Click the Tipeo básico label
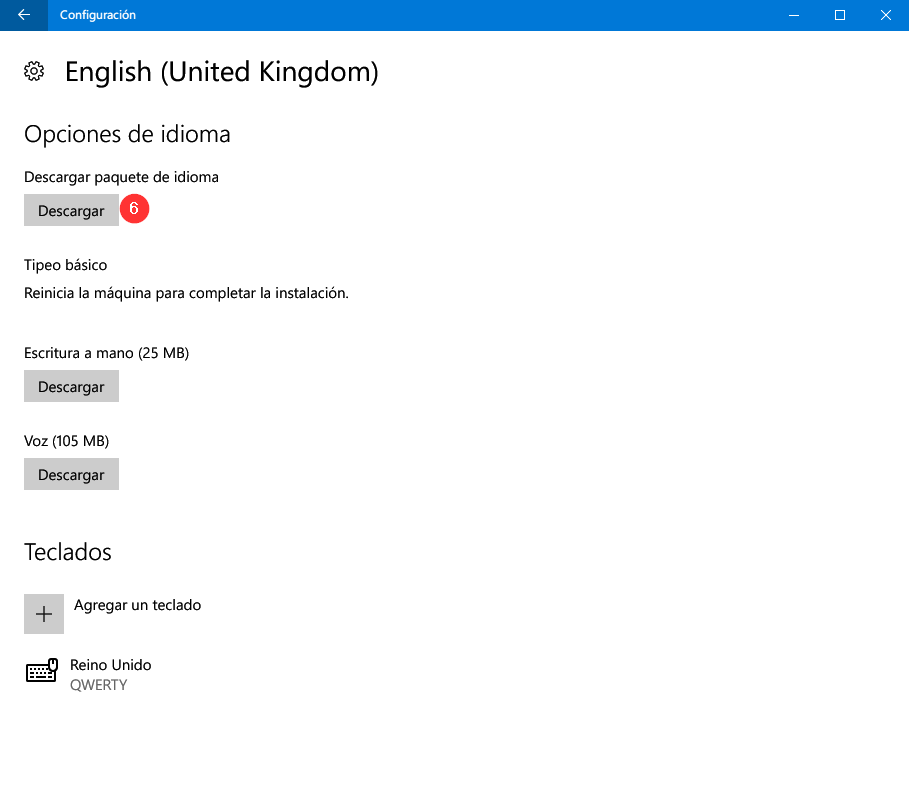 tap(66, 265)
